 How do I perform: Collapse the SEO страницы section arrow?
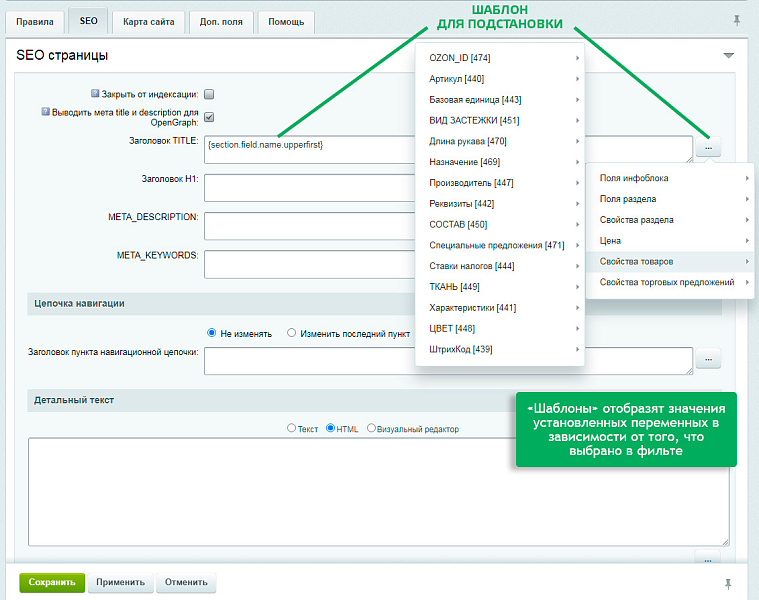coord(728,56)
